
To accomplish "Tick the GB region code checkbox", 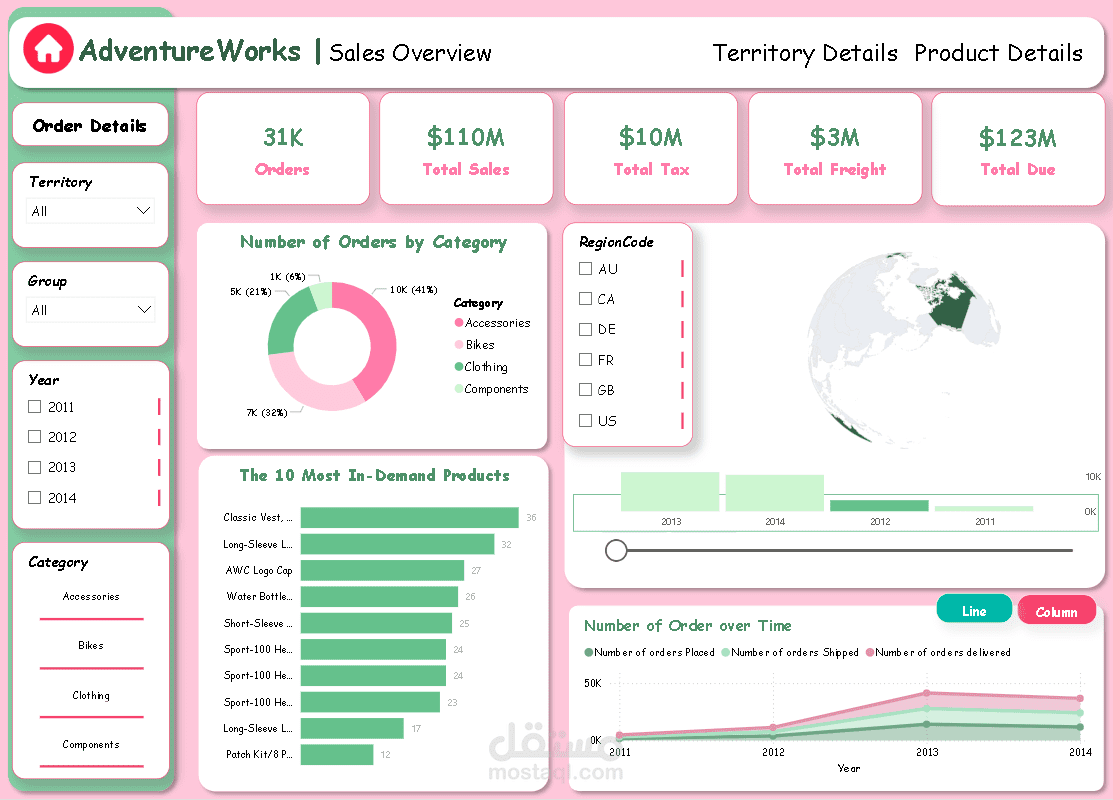I will (586, 390).
